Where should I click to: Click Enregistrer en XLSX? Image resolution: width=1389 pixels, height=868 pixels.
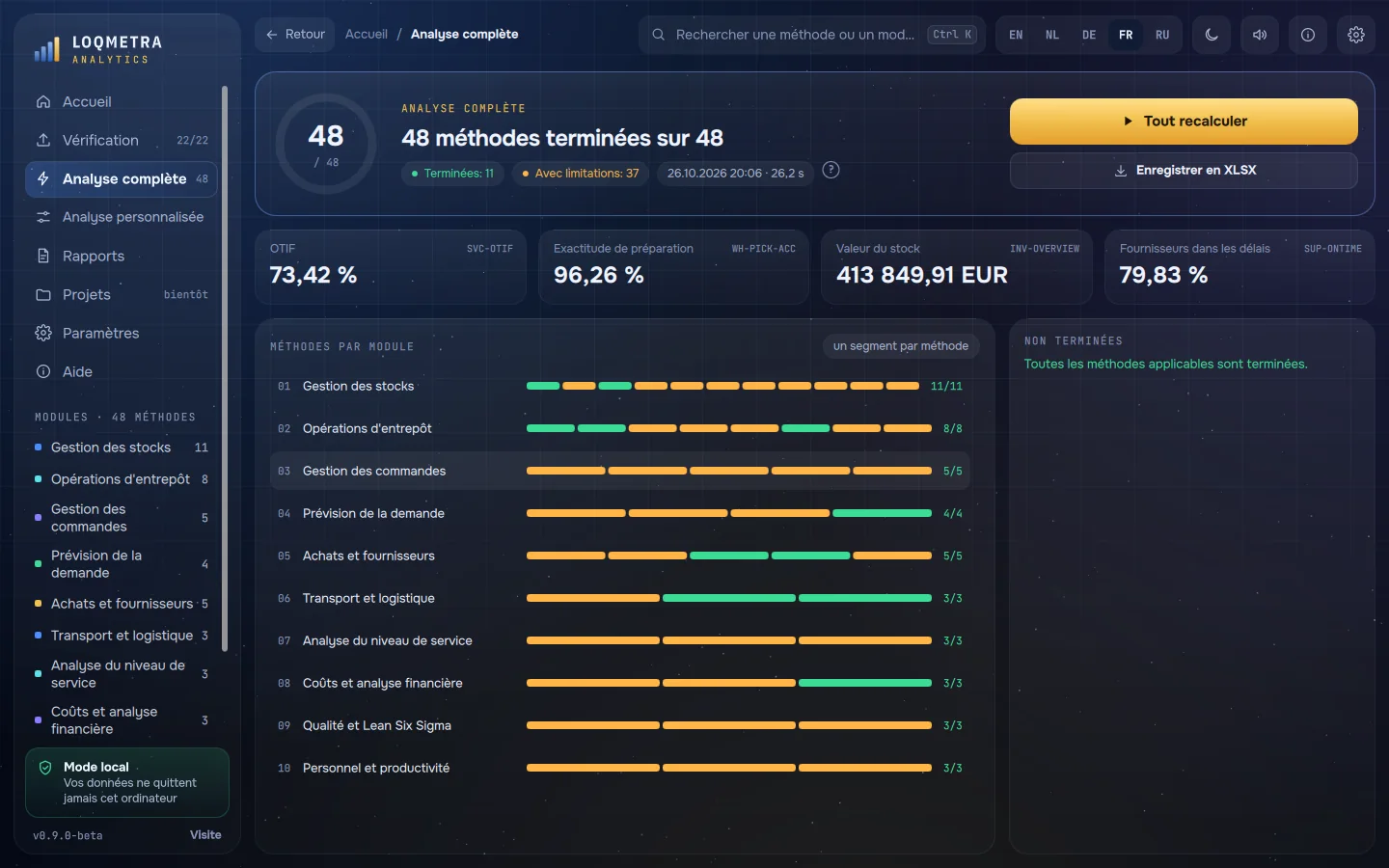pos(1184,171)
